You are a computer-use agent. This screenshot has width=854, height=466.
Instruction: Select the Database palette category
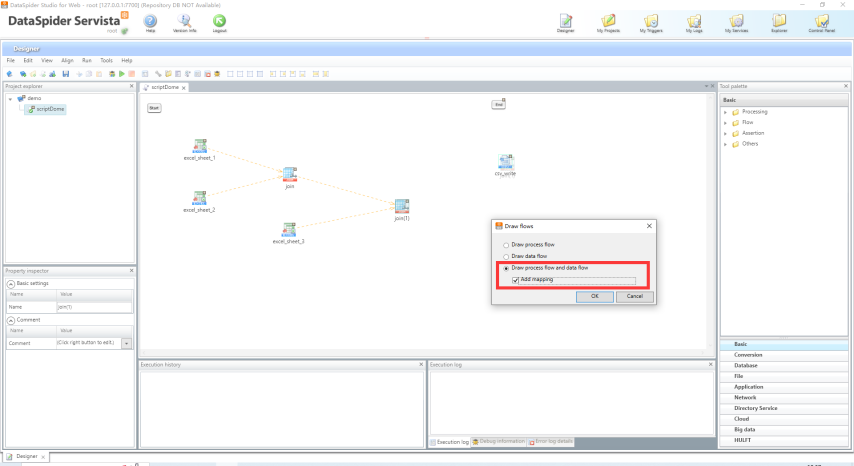[784, 366]
